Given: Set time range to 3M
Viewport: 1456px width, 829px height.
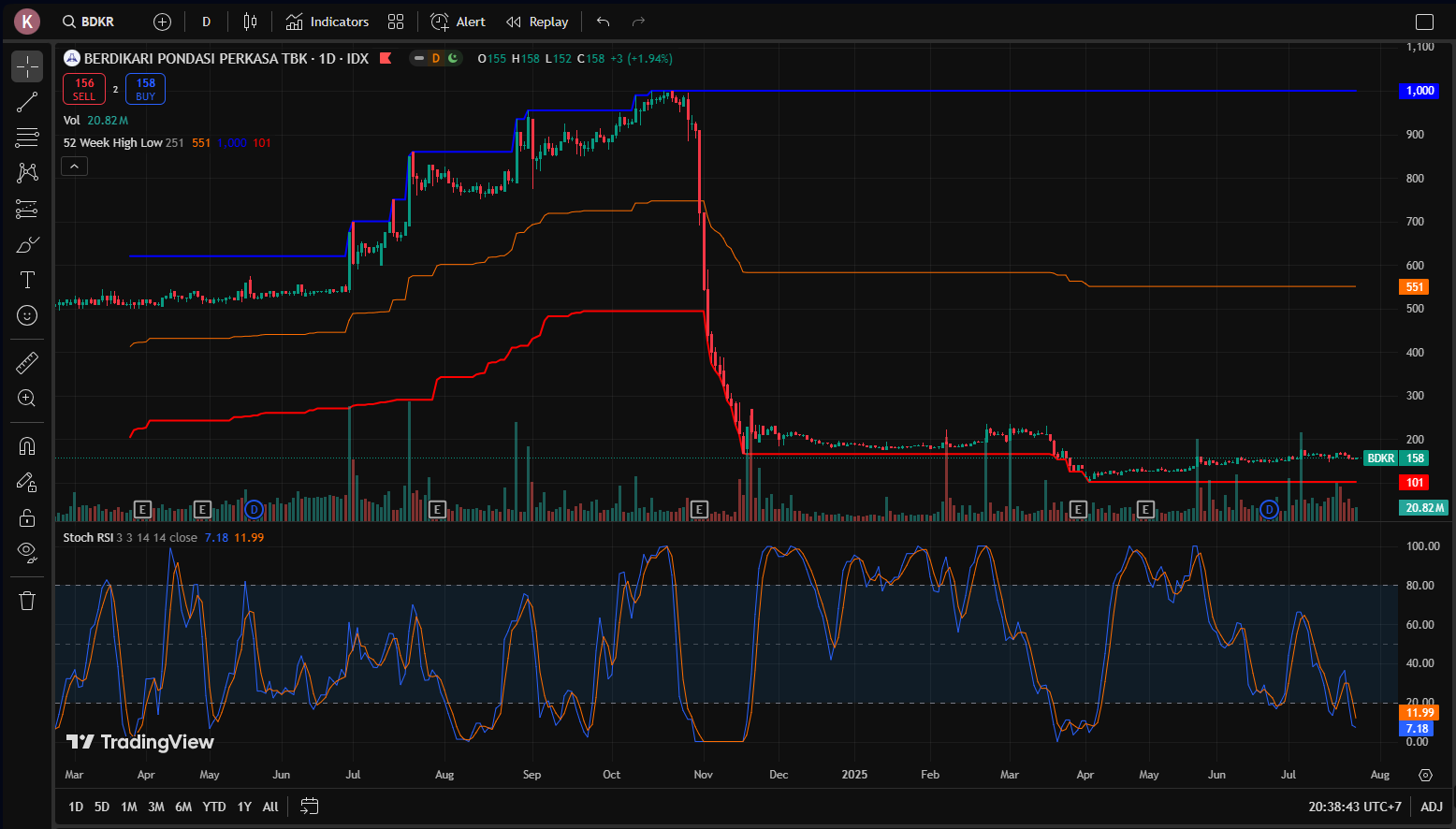Looking at the screenshot, I should click(156, 807).
